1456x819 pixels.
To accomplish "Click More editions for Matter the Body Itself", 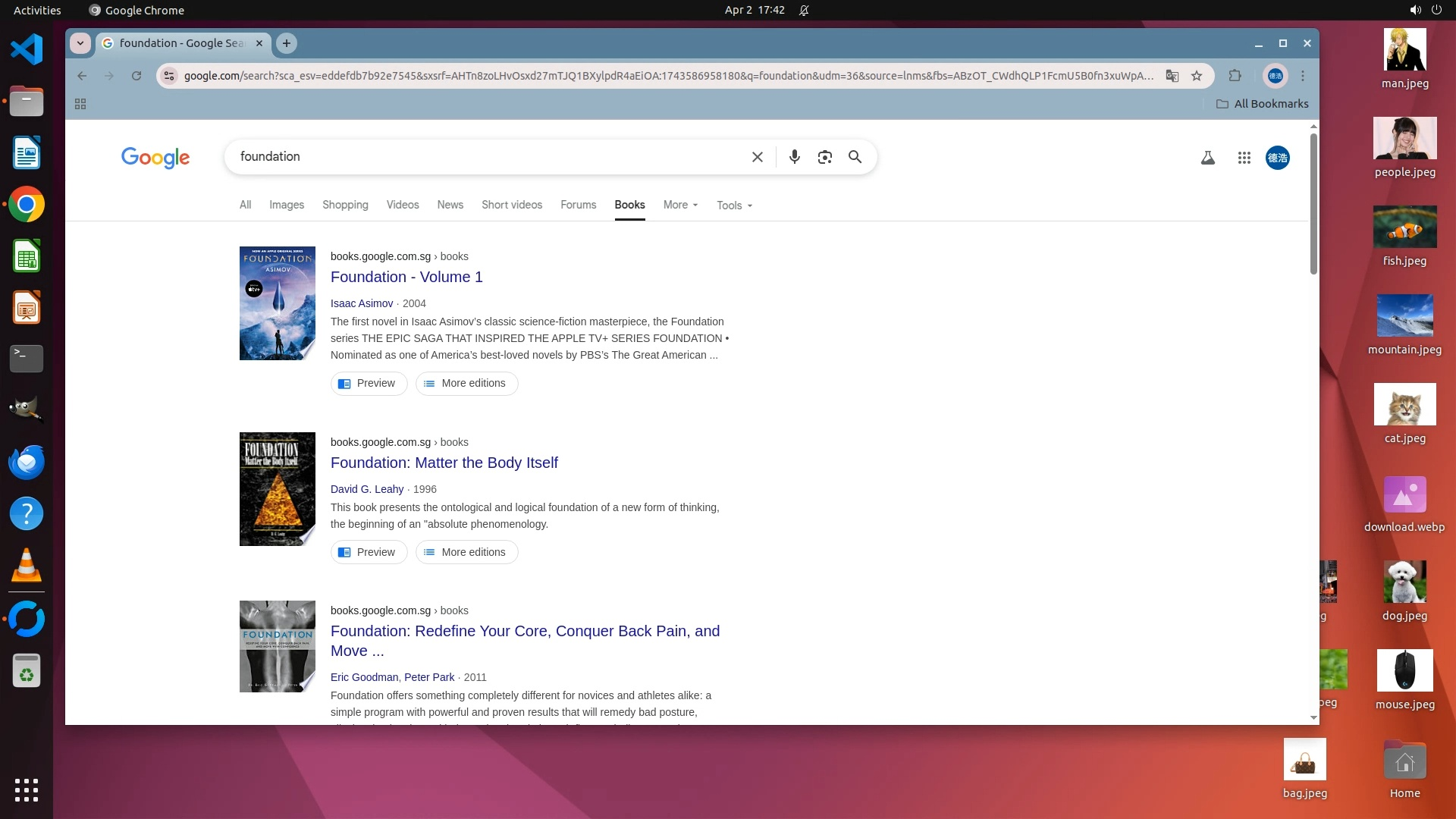I will point(466,552).
